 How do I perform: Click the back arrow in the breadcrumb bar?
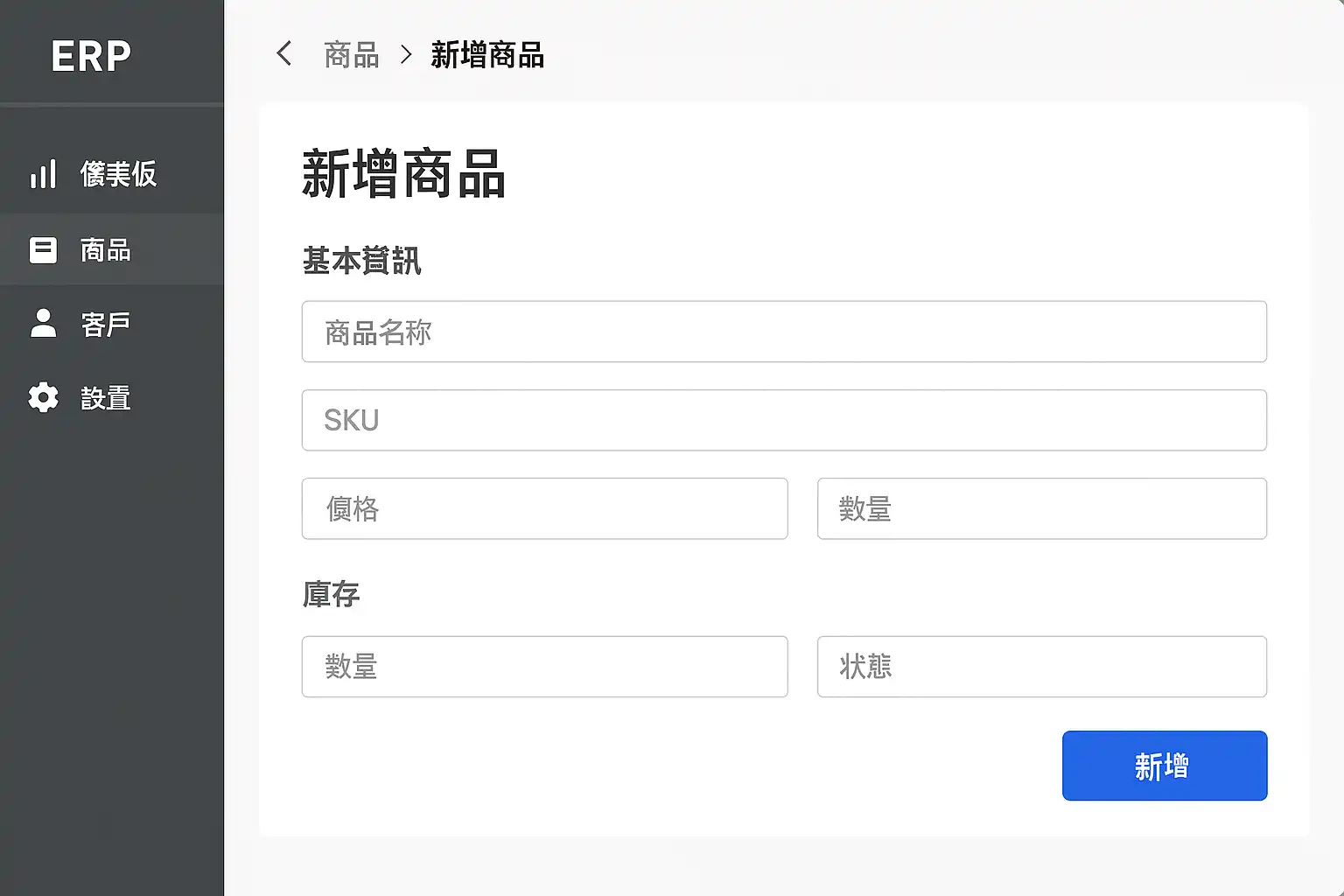pos(283,54)
